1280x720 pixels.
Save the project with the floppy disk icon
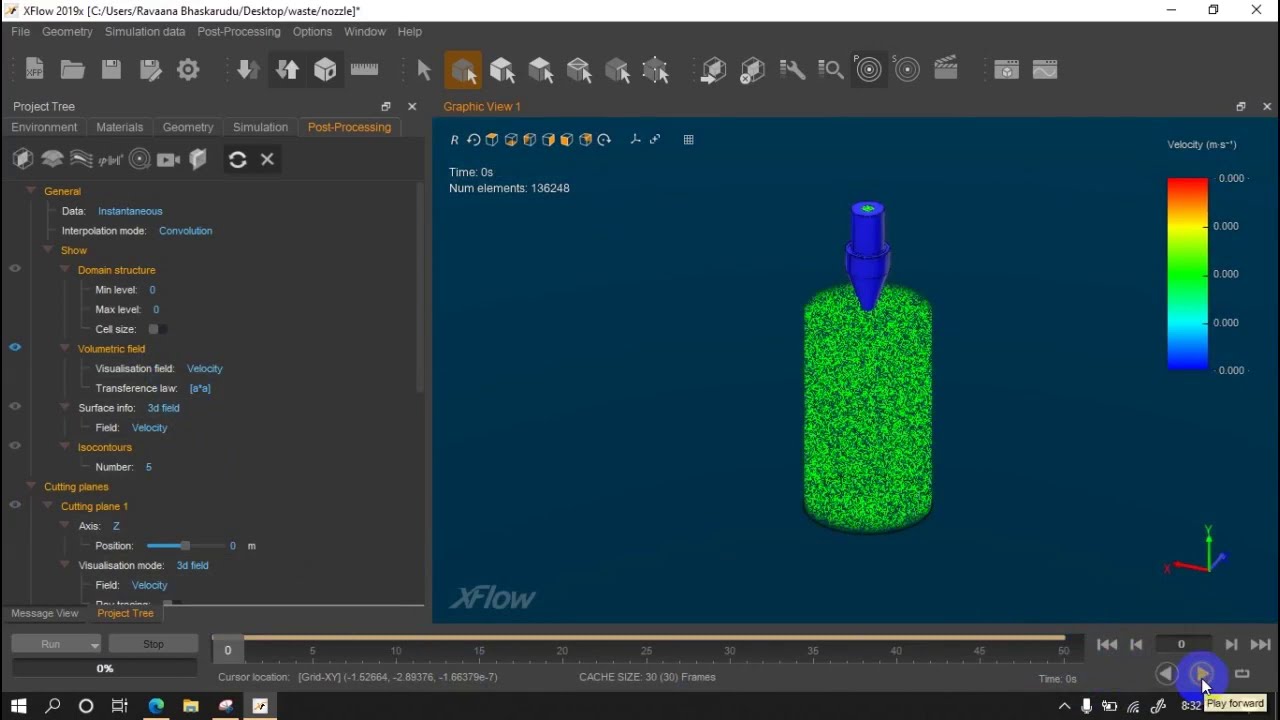click(111, 70)
